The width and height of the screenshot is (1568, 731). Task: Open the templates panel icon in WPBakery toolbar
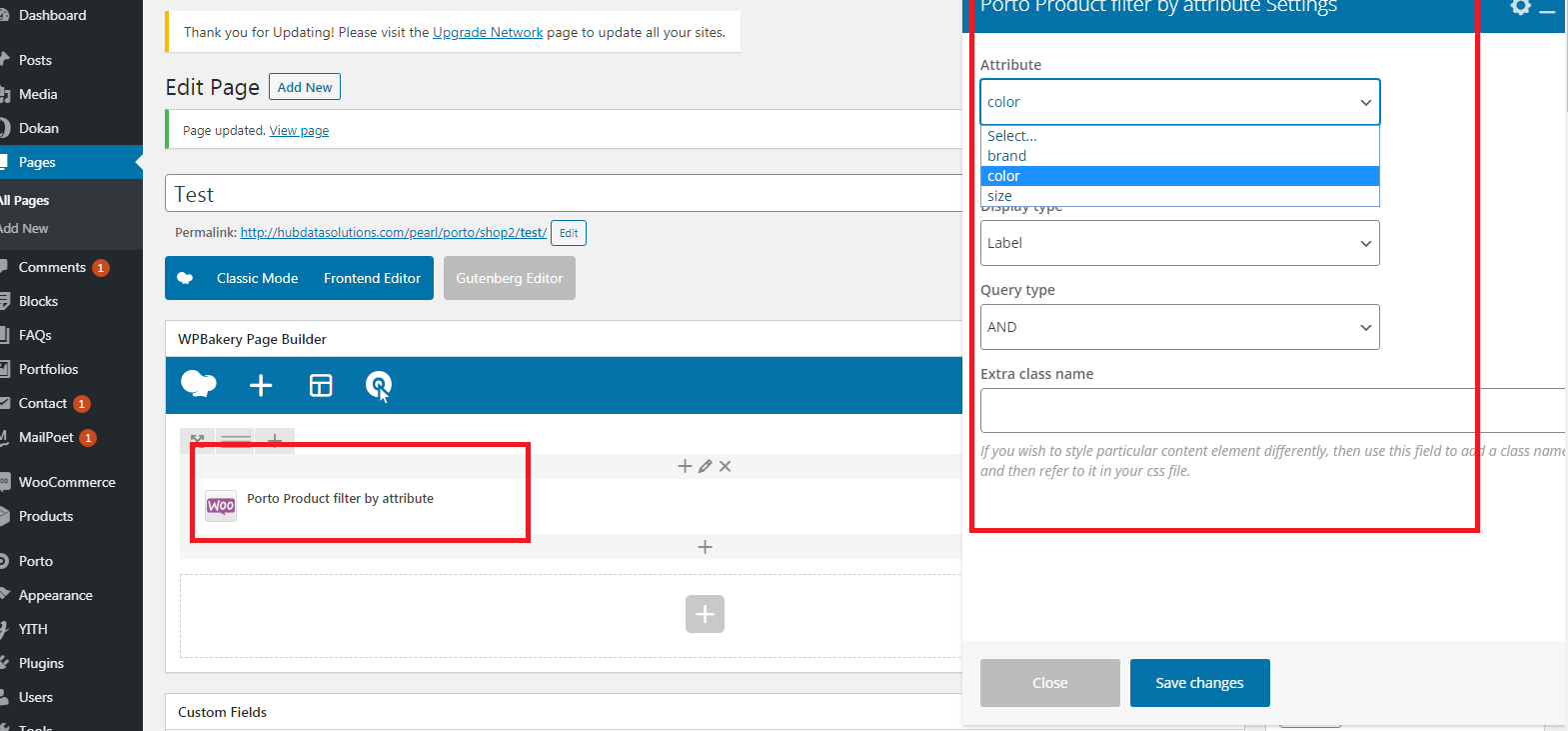(321, 385)
